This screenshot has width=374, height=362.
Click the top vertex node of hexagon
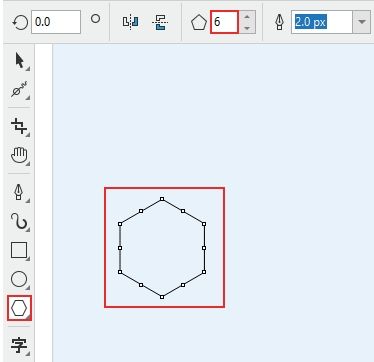[162, 199]
